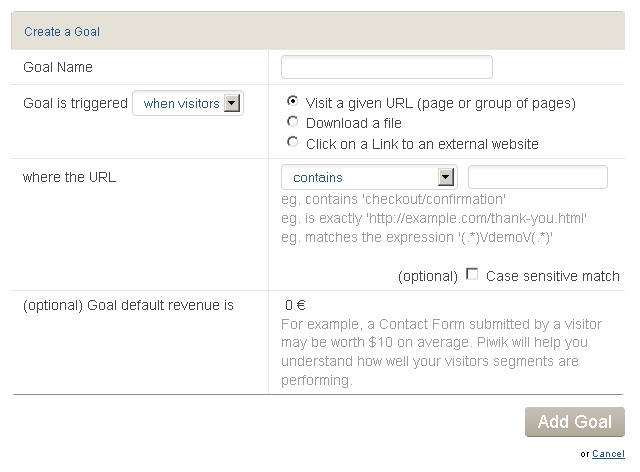This screenshot has height=472, width=640.
Task: Click the '0 €' default revenue value
Action: [295, 305]
